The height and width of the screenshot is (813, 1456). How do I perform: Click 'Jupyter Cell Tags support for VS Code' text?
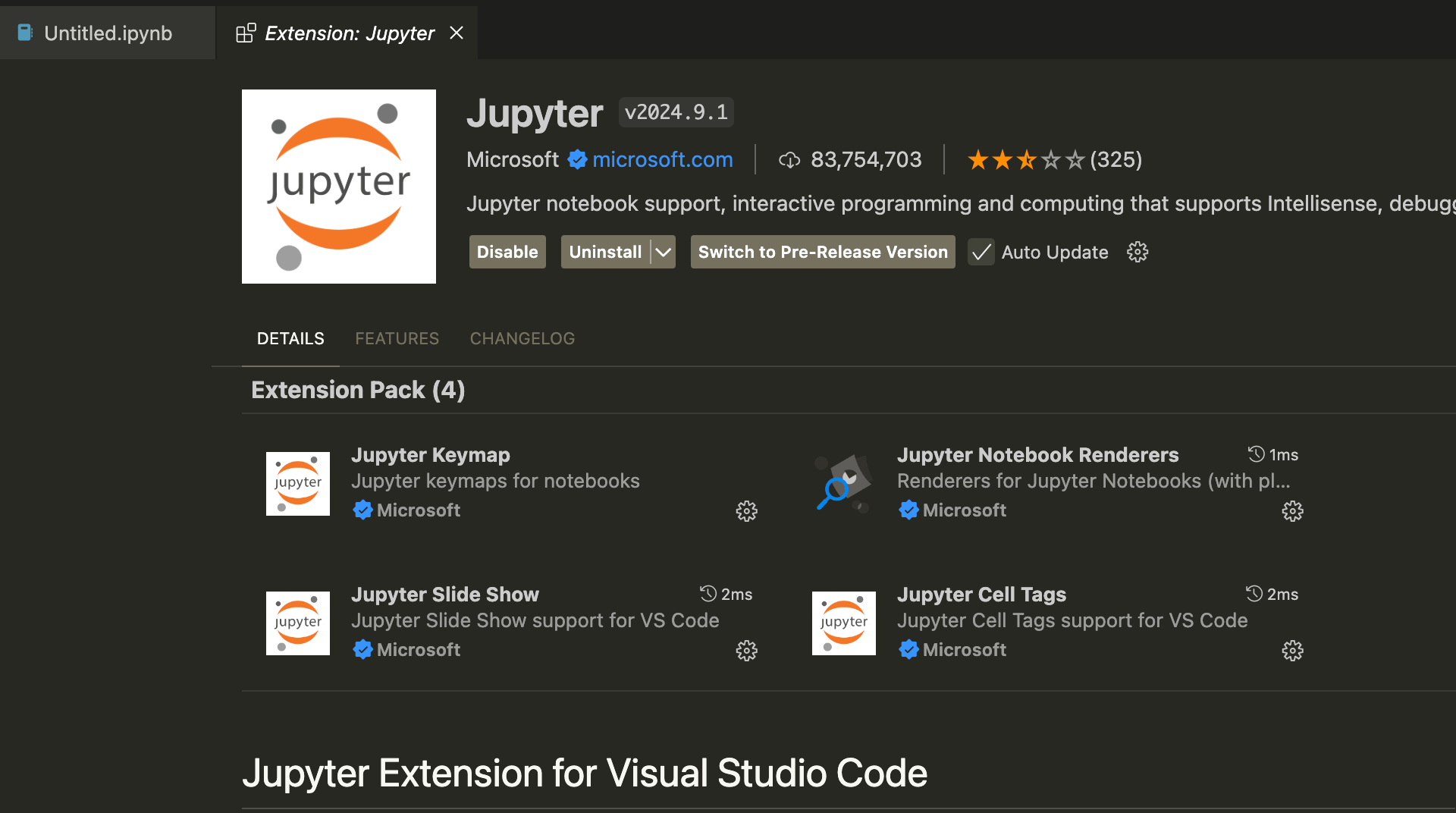coord(1072,620)
